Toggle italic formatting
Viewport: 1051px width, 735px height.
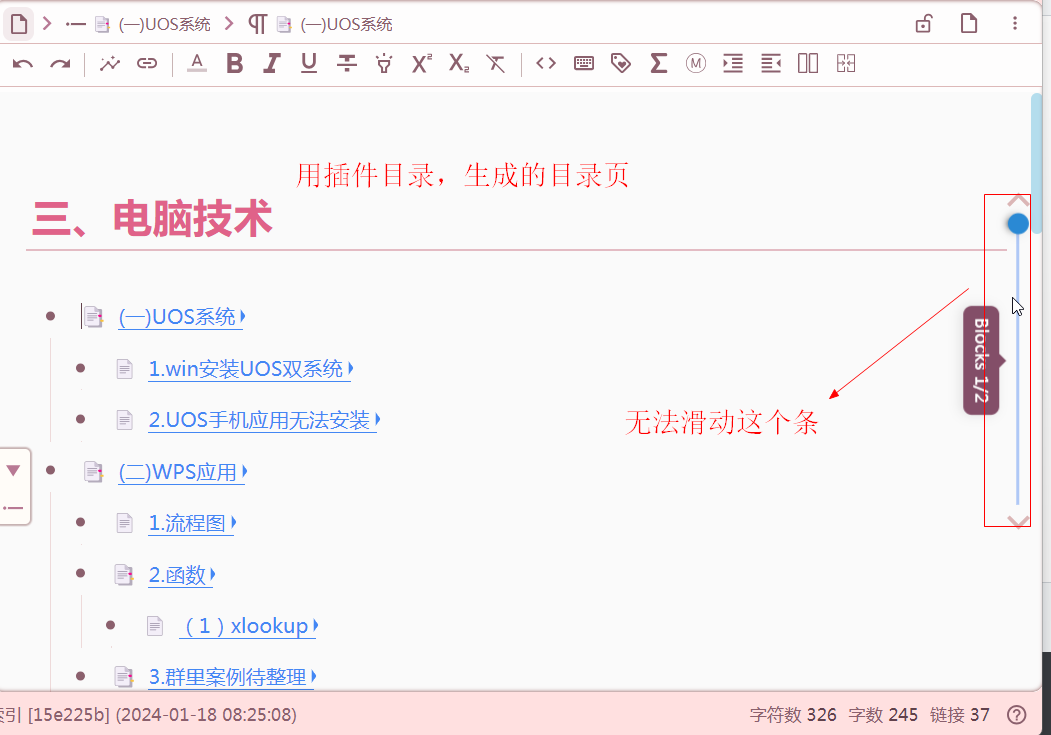point(271,64)
